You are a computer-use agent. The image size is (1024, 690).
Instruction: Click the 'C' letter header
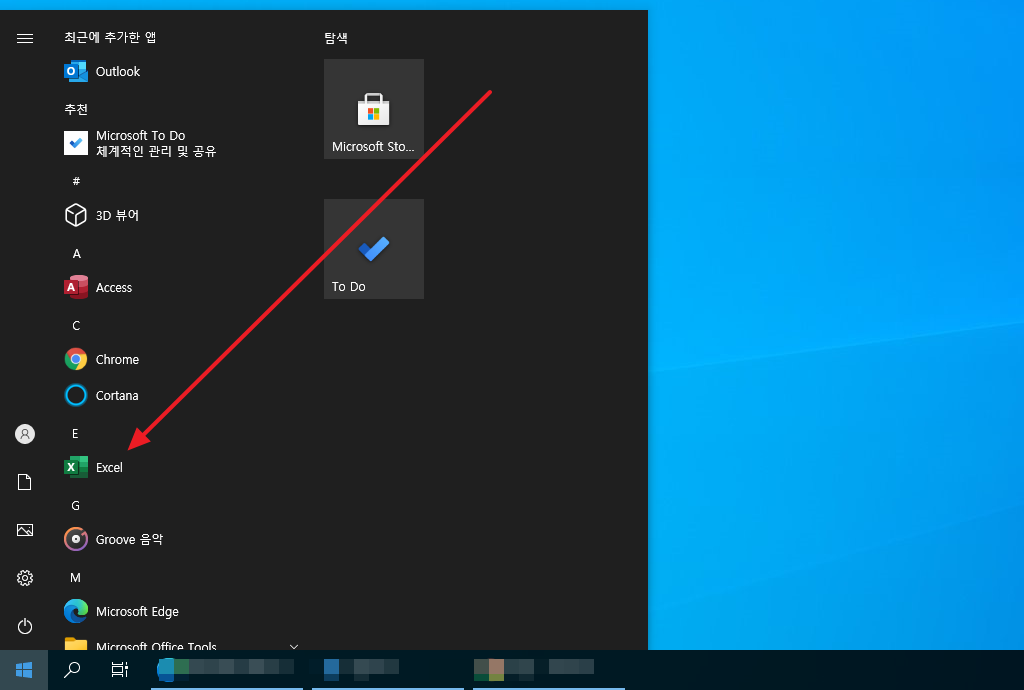[x=76, y=325]
